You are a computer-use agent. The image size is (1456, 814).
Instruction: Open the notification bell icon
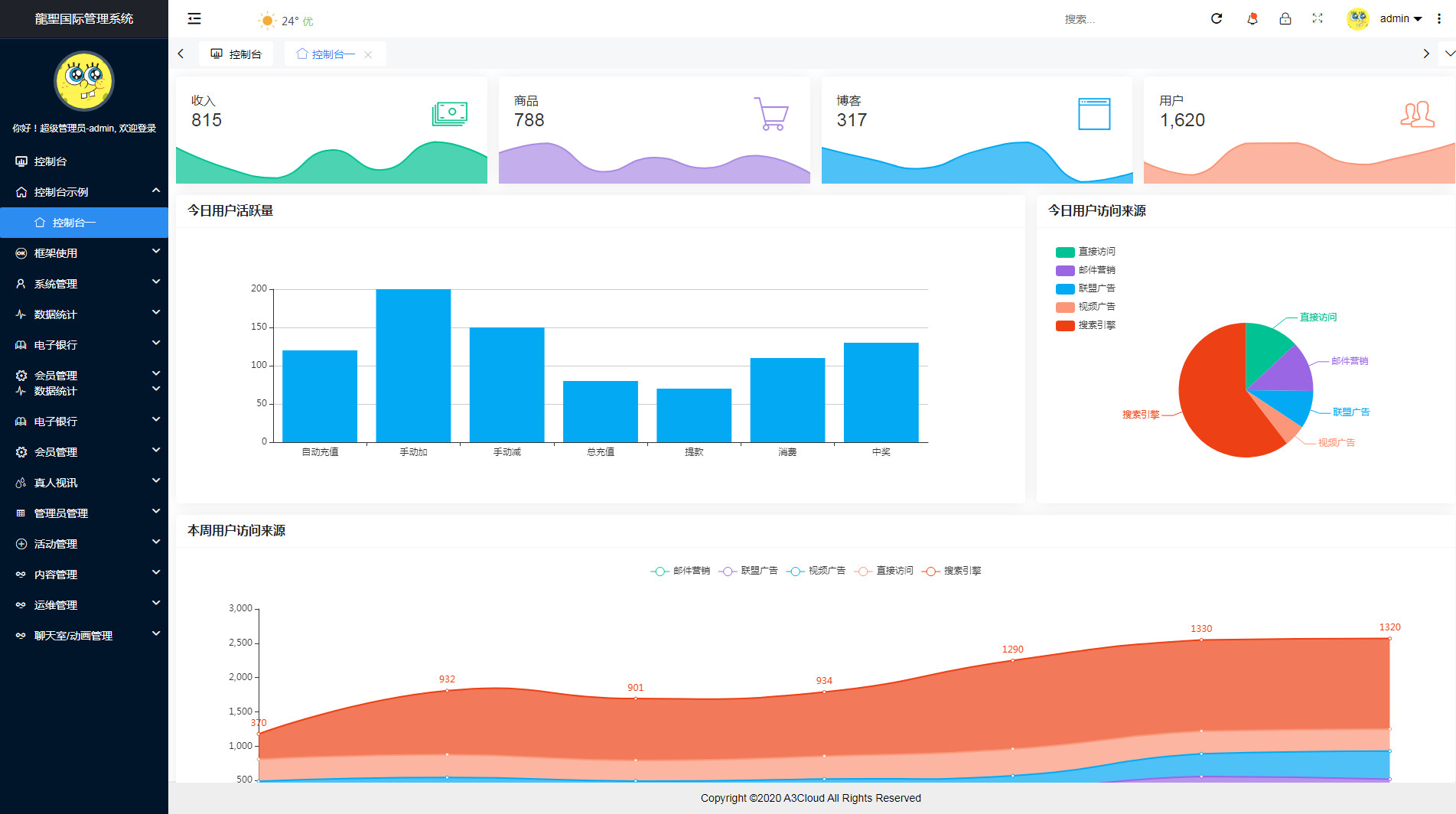click(1252, 19)
